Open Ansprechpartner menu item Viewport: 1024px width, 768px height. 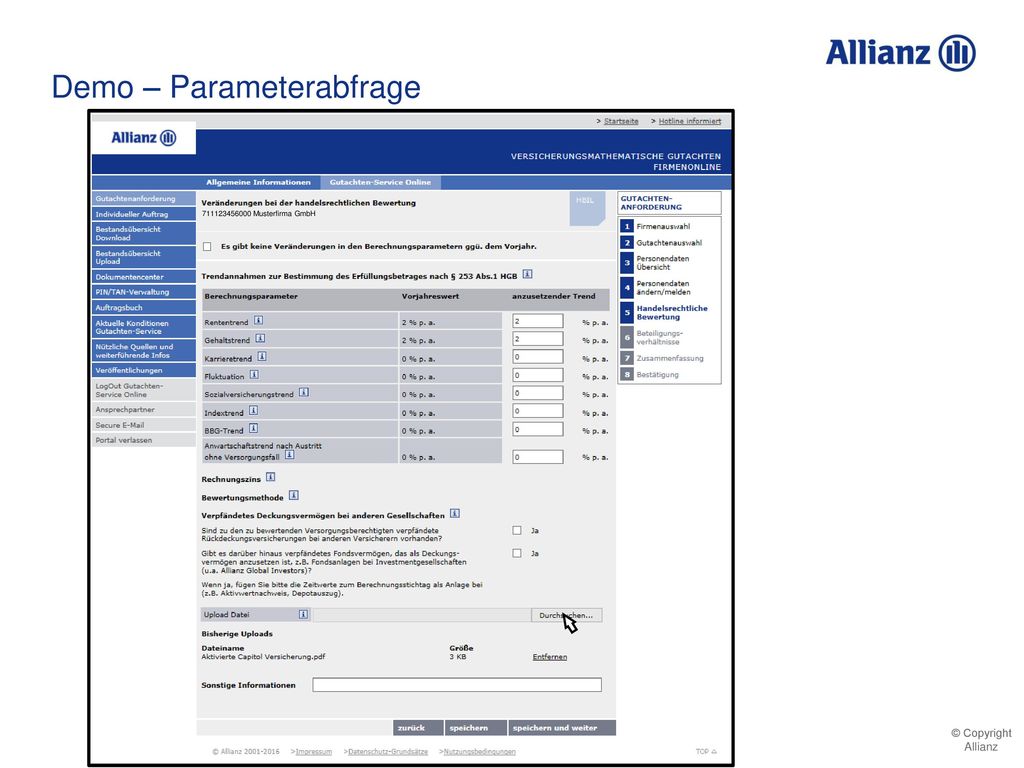coord(144,409)
